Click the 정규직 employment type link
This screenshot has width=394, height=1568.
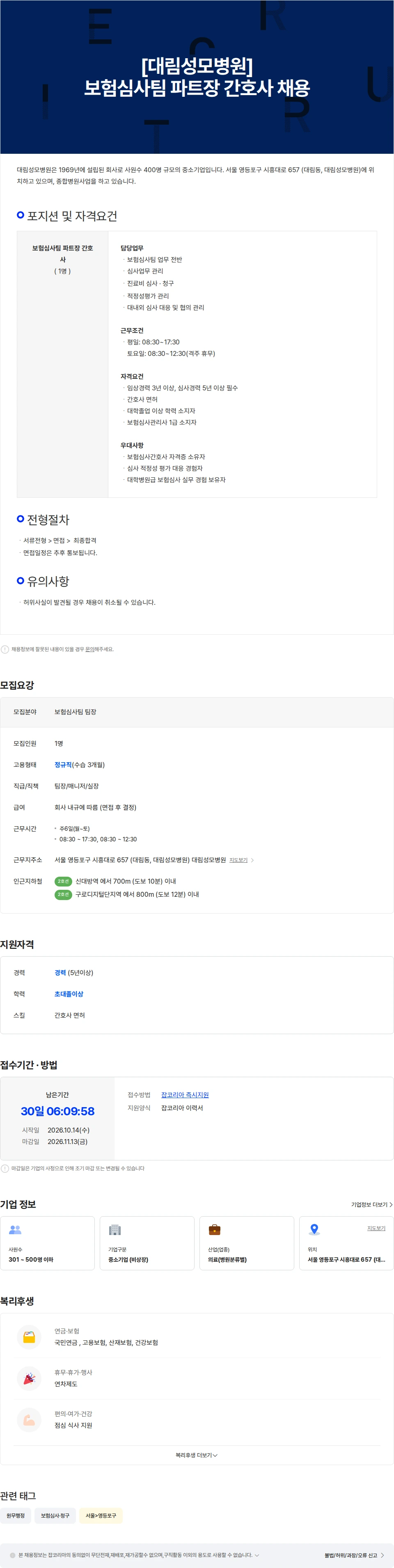click(63, 765)
